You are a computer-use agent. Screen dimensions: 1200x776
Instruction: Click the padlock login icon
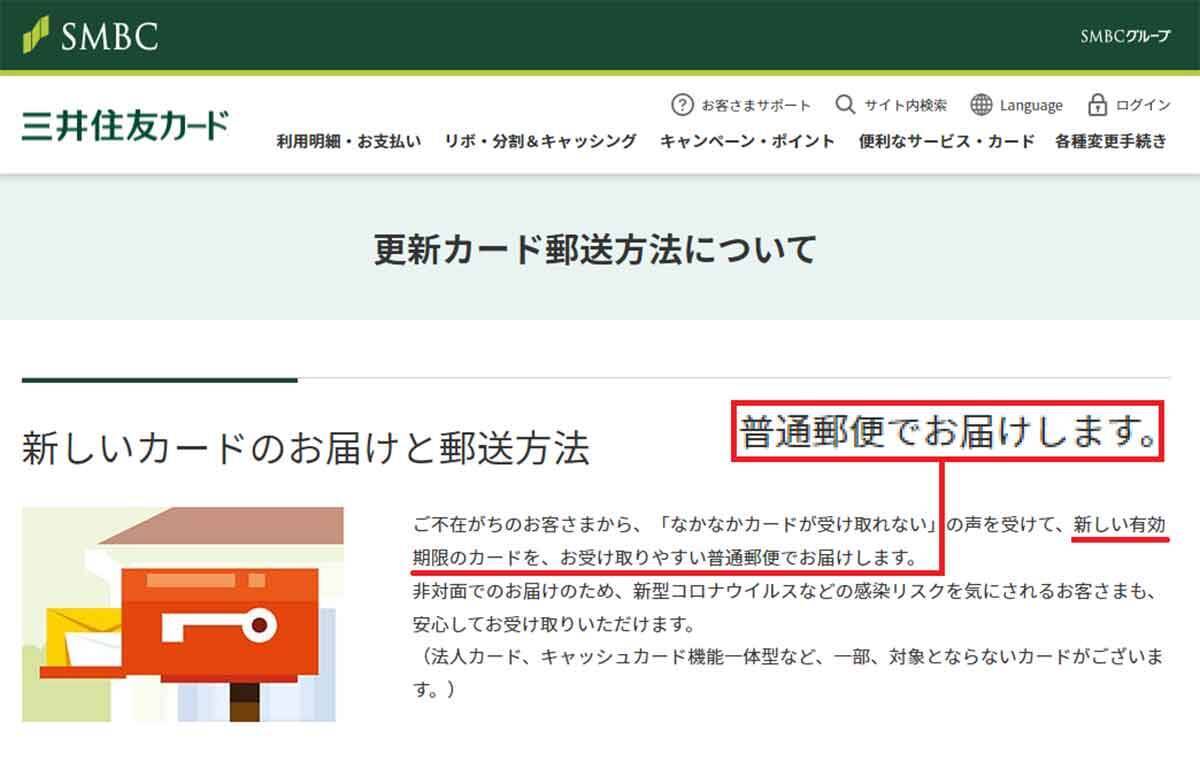tap(1097, 105)
